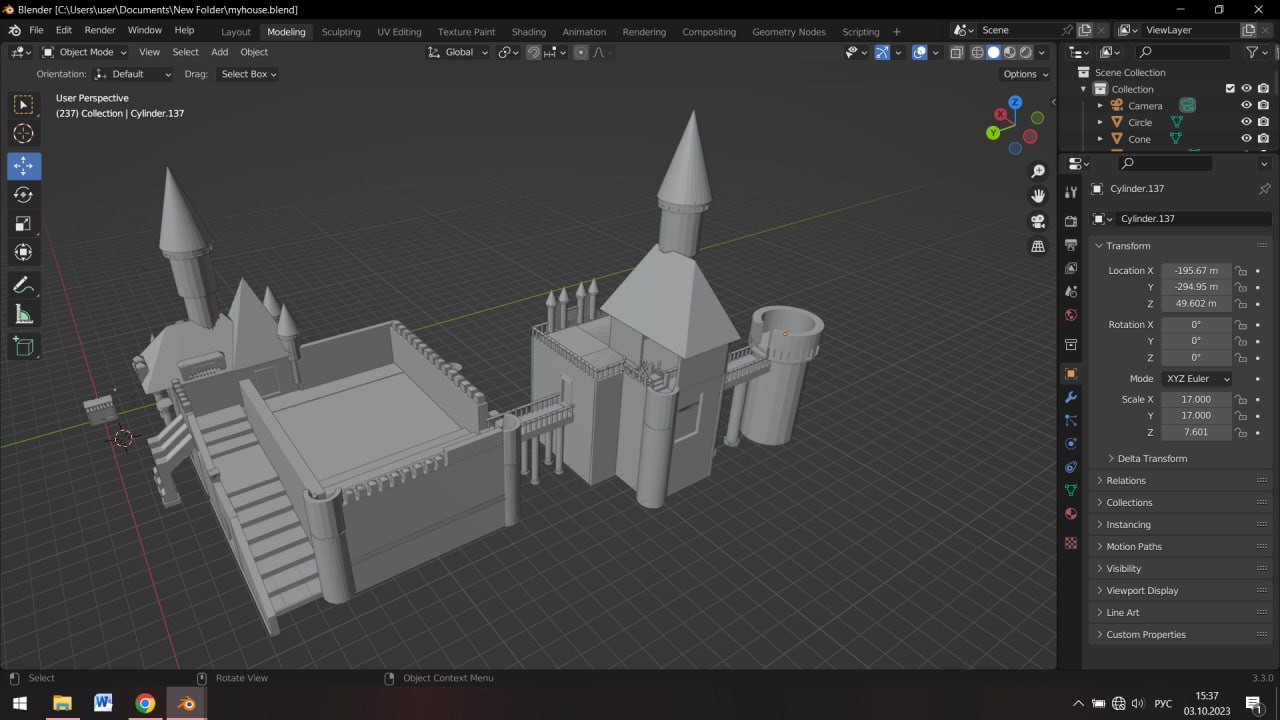This screenshot has width=1280, height=720.
Task: Disable Circle object in renders
Action: pyautogui.click(x=1263, y=122)
